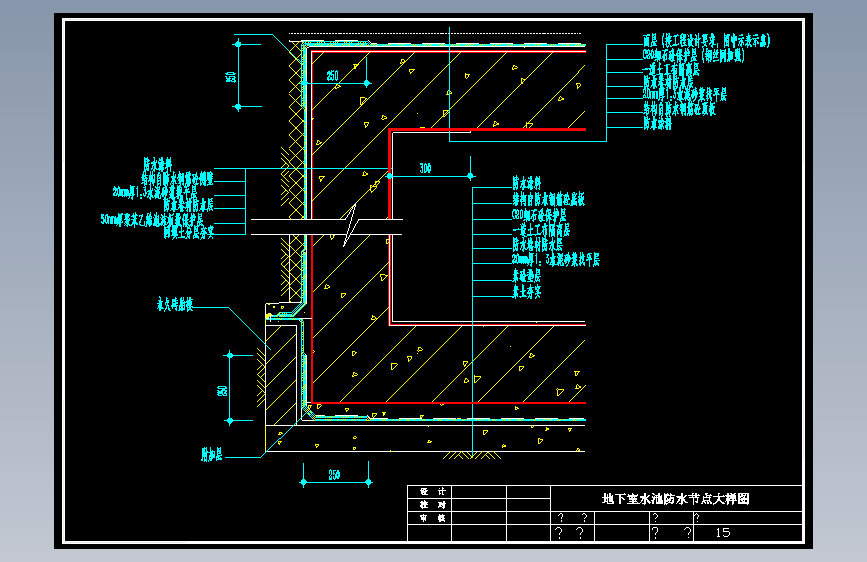
Task: Click the 附加层 label
Action: pyautogui.click(x=212, y=455)
